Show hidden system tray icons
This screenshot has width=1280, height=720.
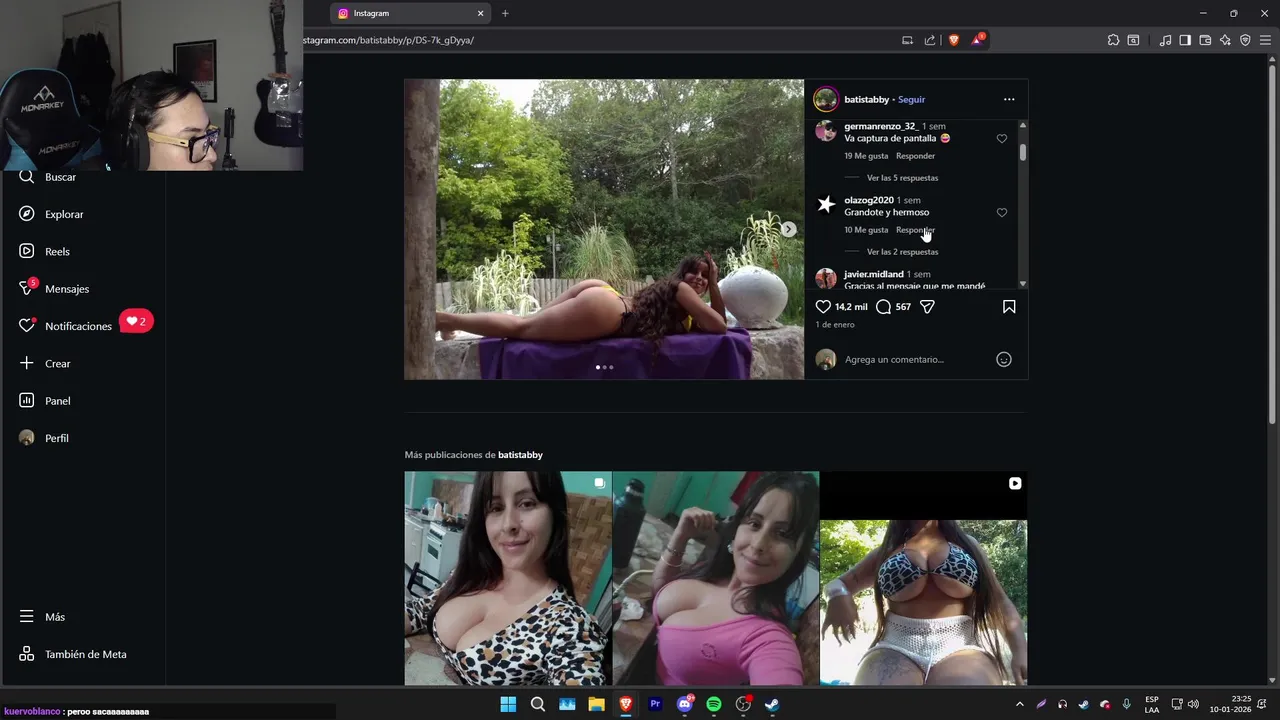click(x=1019, y=704)
